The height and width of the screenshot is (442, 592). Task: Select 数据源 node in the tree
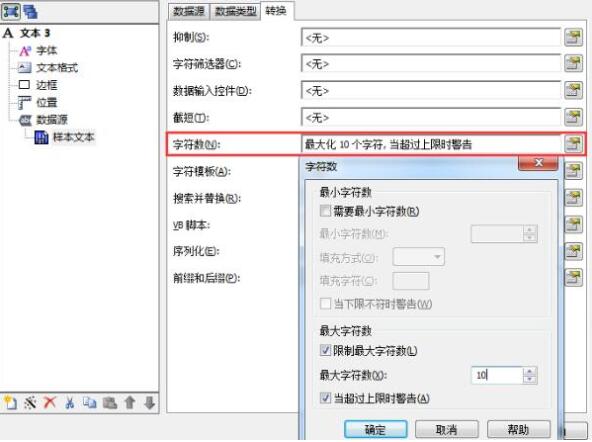click(x=52, y=120)
